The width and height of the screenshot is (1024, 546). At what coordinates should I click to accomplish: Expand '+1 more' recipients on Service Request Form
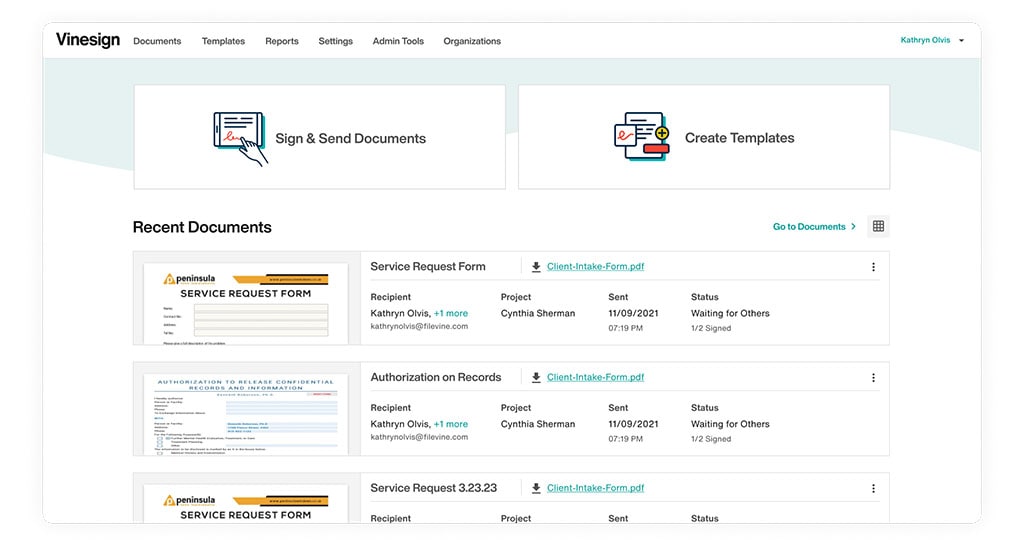pos(451,313)
